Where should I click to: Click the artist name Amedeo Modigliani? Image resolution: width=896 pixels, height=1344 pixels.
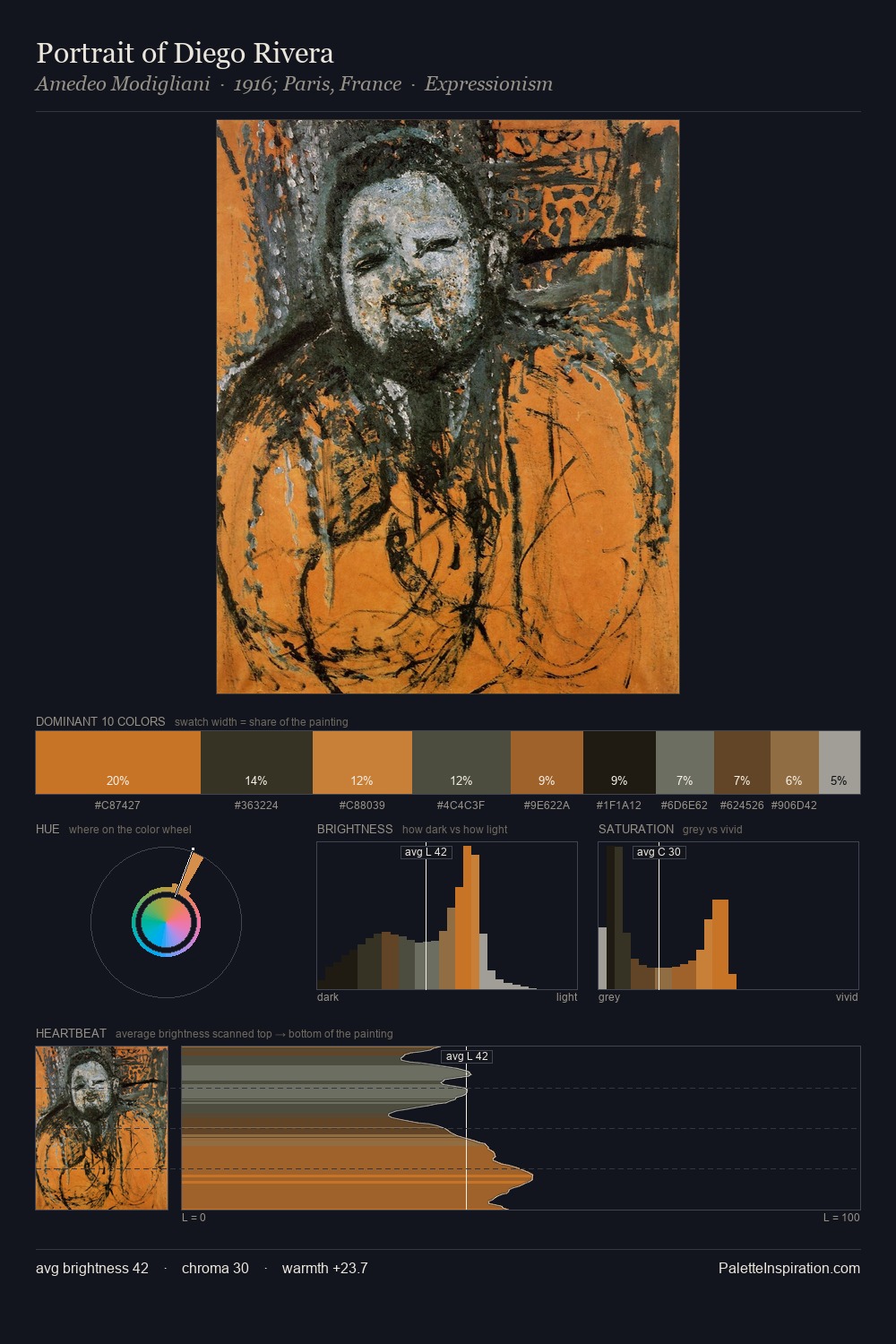[x=123, y=84]
